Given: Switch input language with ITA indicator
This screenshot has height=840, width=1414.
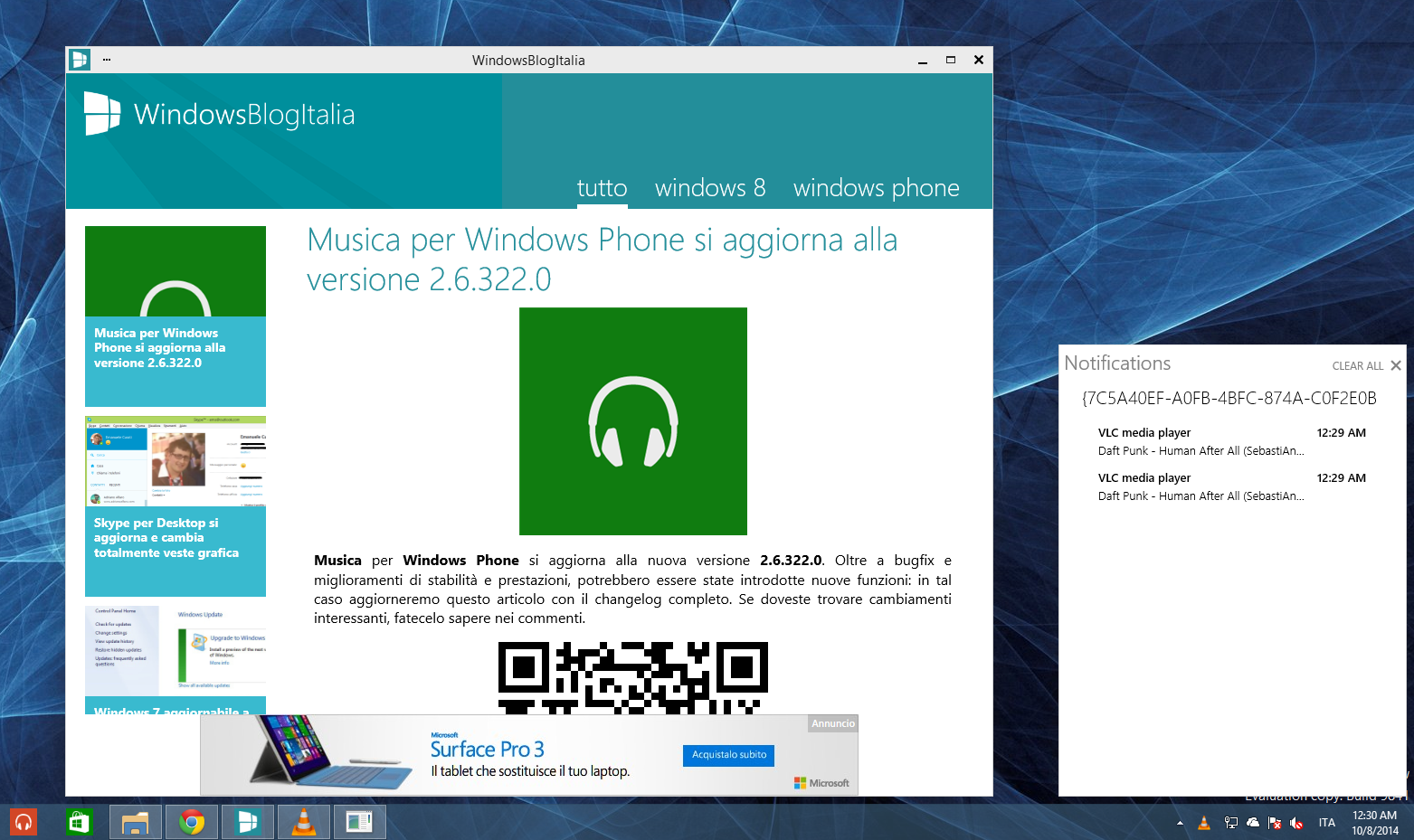Looking at the screenshot, I should click(x=1327, y=823).
